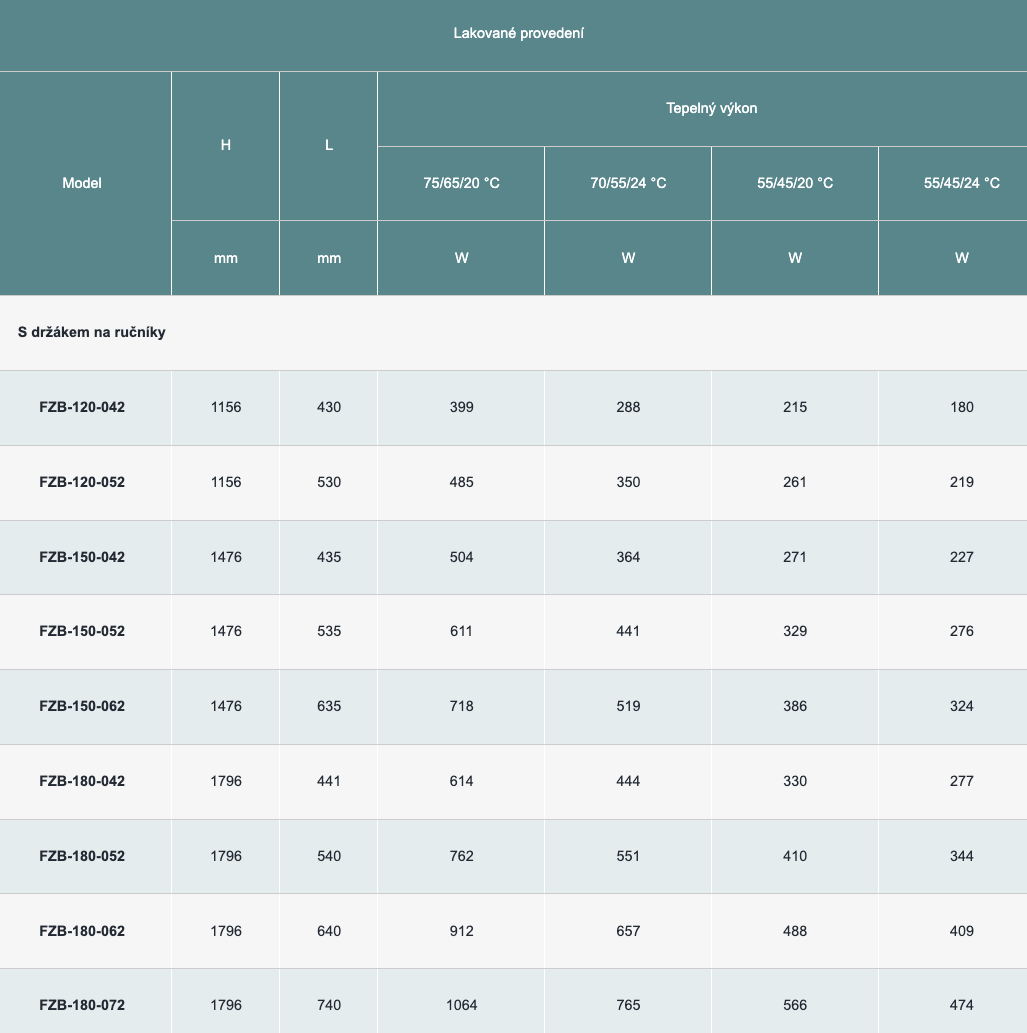This screenshot has height=1033, width=1027.
Task: Click the 399 value for FZB-120-042
Action: pyautogui.click(x=461, y=407)
